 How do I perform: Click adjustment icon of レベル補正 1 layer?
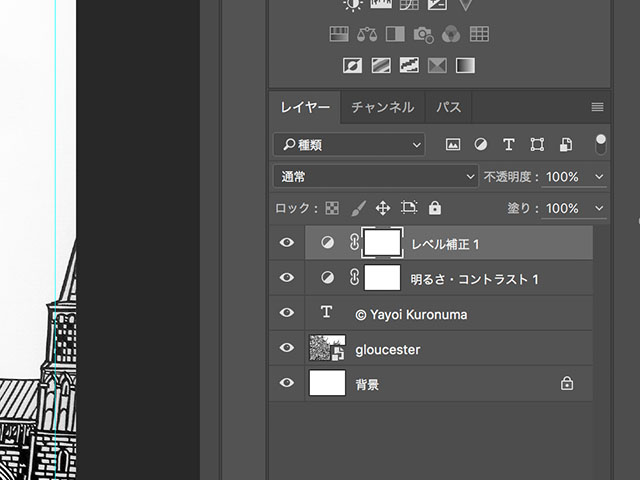click(x=327, y=242)
